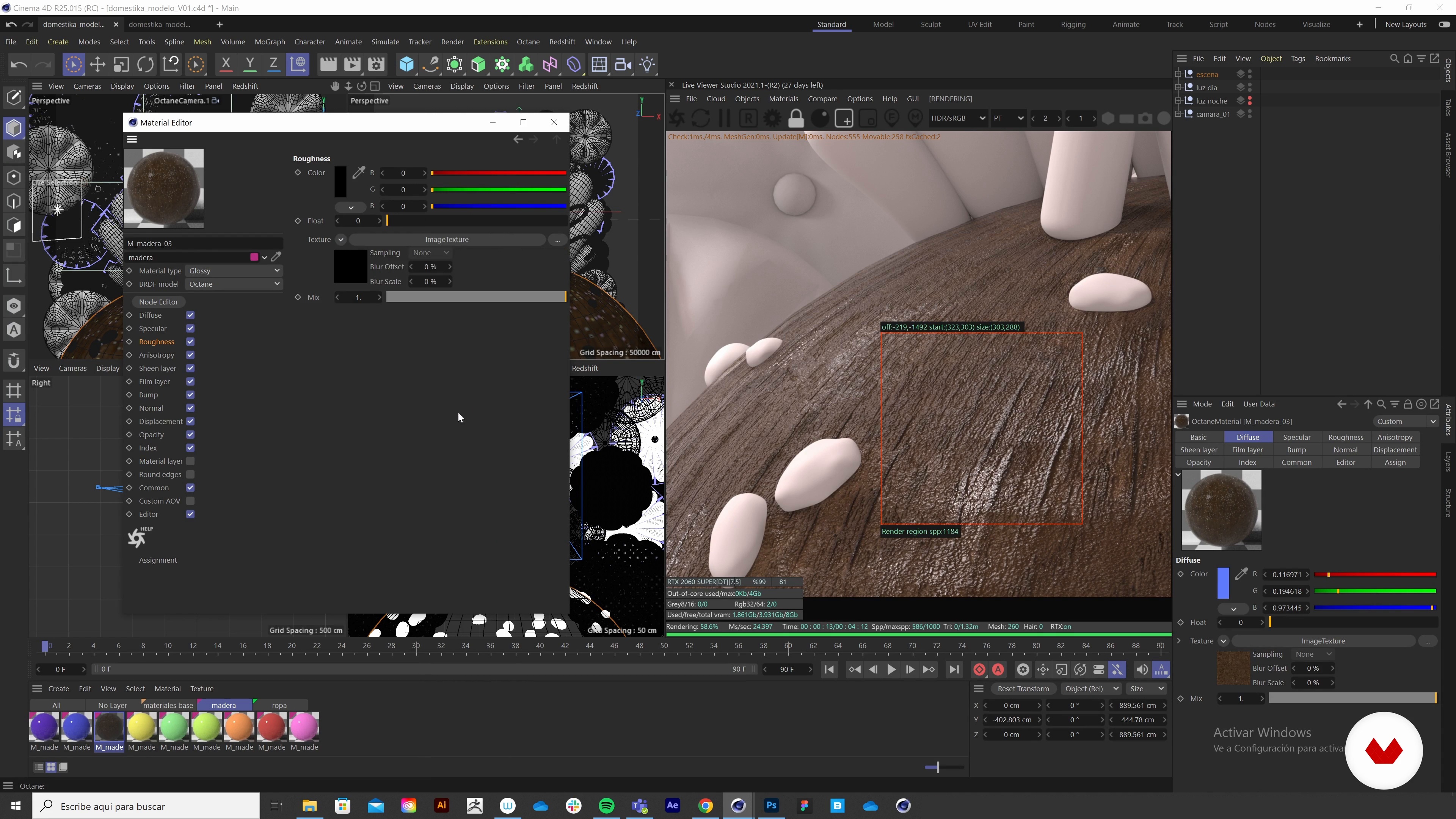Toggle the New Layouts switch
Image resolution: width=1456 pixels, height=819 pixels.
click(x=1444, y=24)
